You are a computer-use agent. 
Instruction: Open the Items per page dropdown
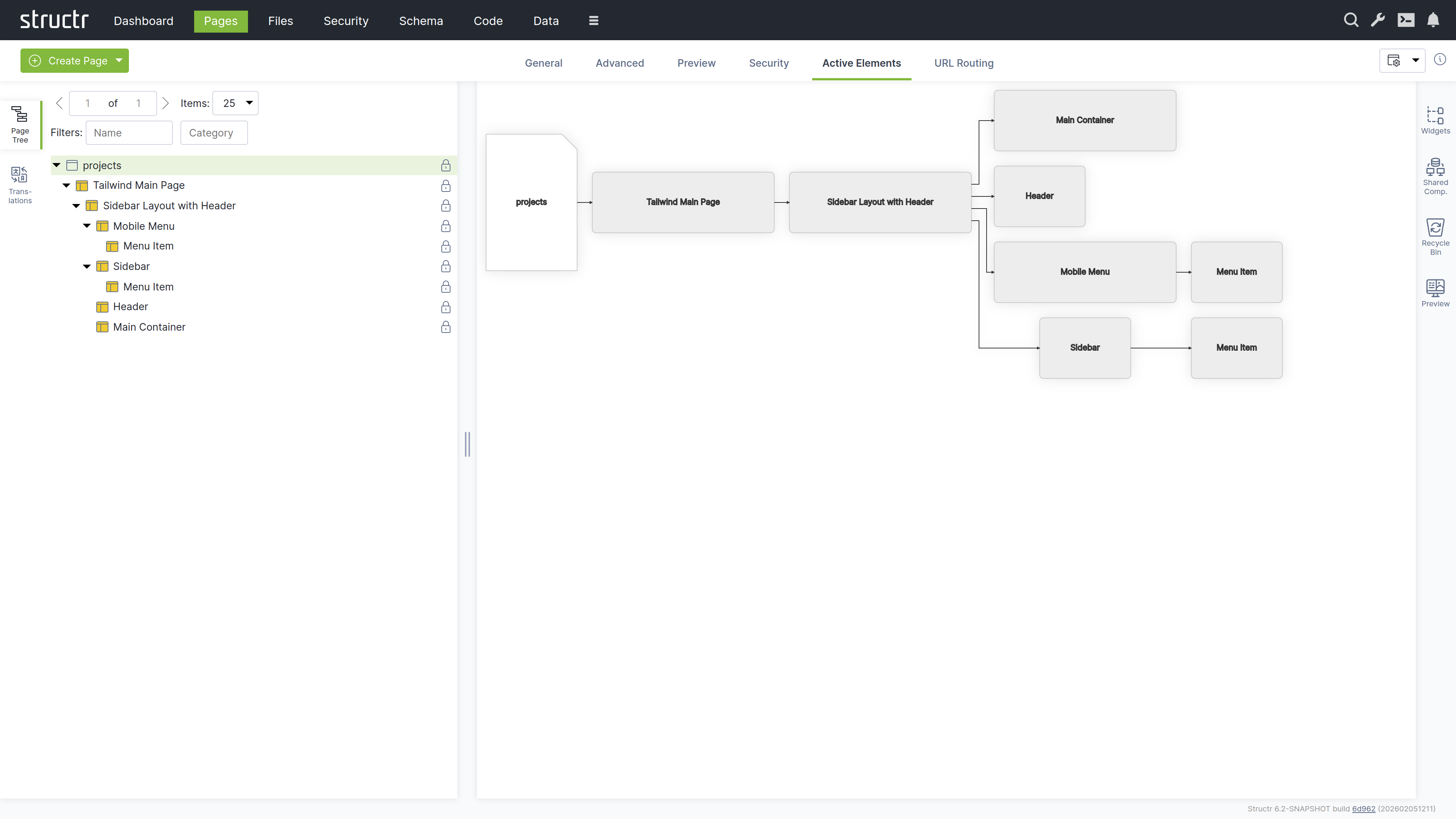coord(235,103)
